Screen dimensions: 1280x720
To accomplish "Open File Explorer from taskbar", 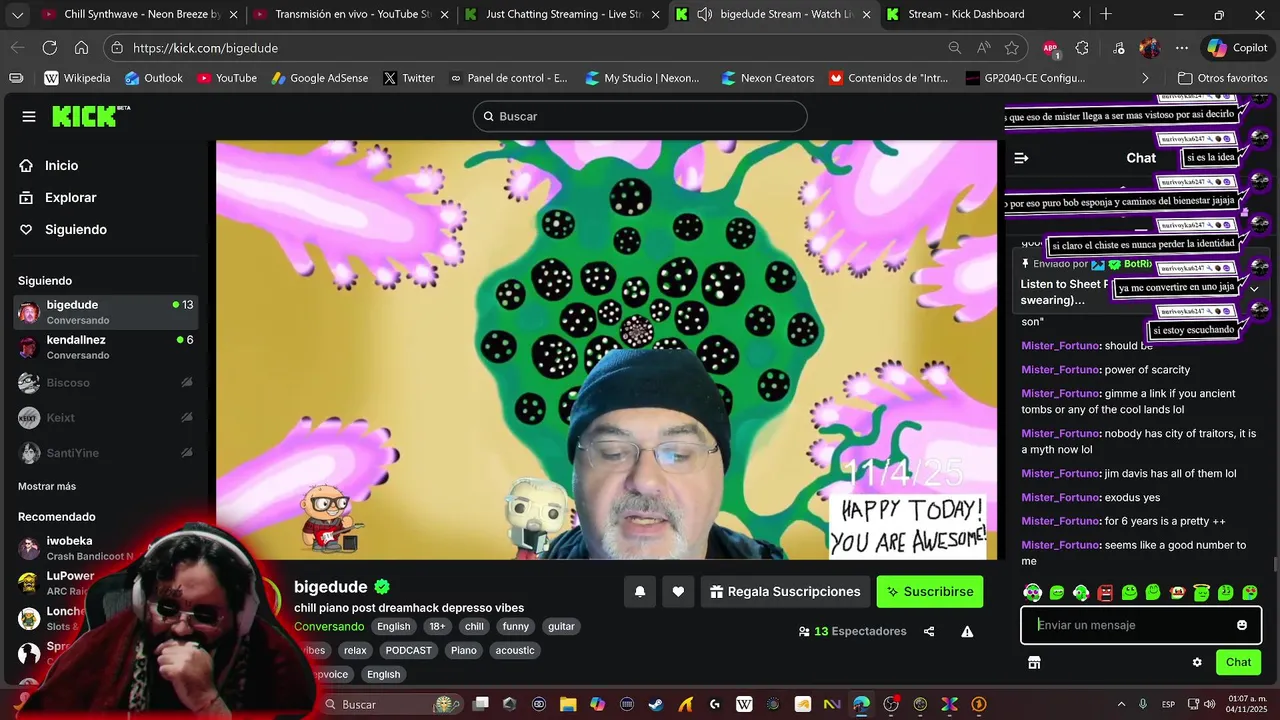I will click(568, 704).
